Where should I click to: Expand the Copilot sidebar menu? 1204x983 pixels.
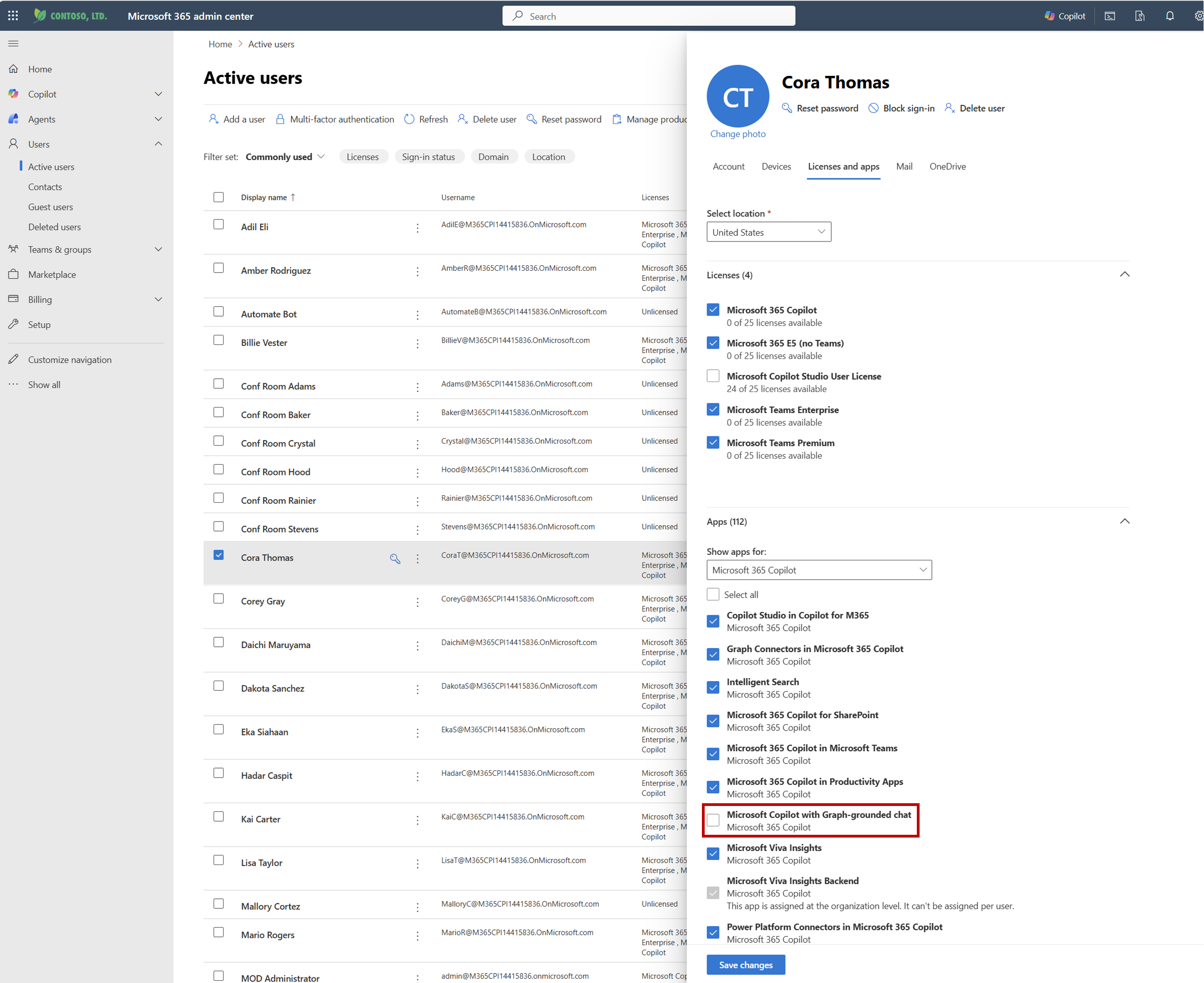159,94
